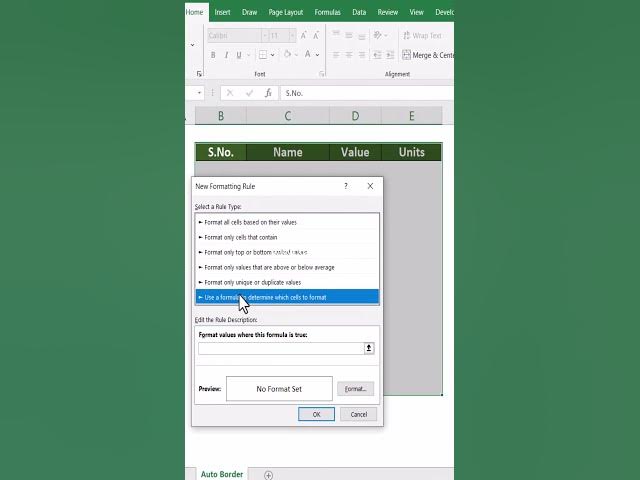Screen dimensions: 640x480
Task: Click the Decrease Indent icon
Action: pyautogui.click(x=377, y=55)
